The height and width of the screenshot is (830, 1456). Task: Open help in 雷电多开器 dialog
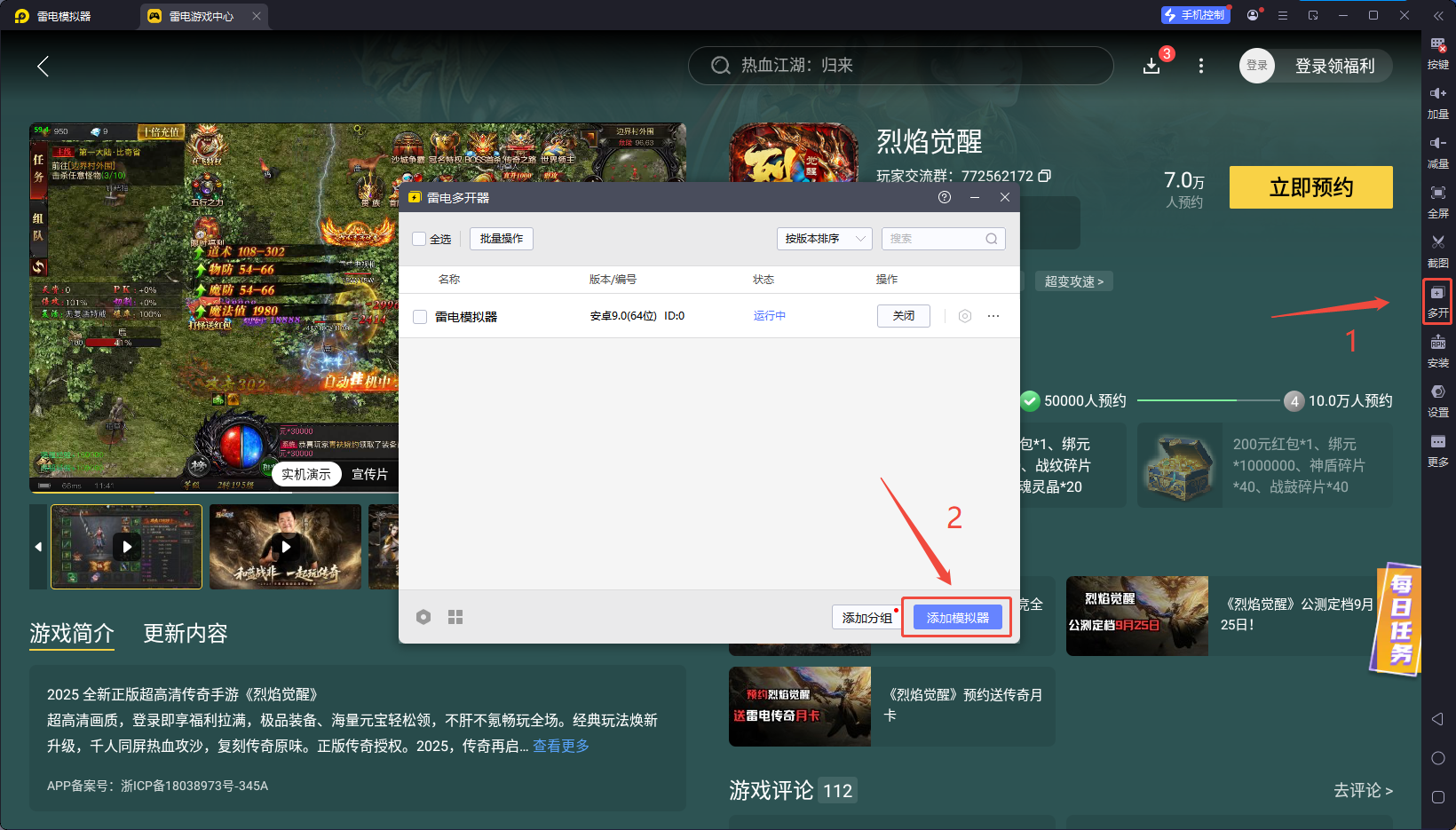click(945, 197)
